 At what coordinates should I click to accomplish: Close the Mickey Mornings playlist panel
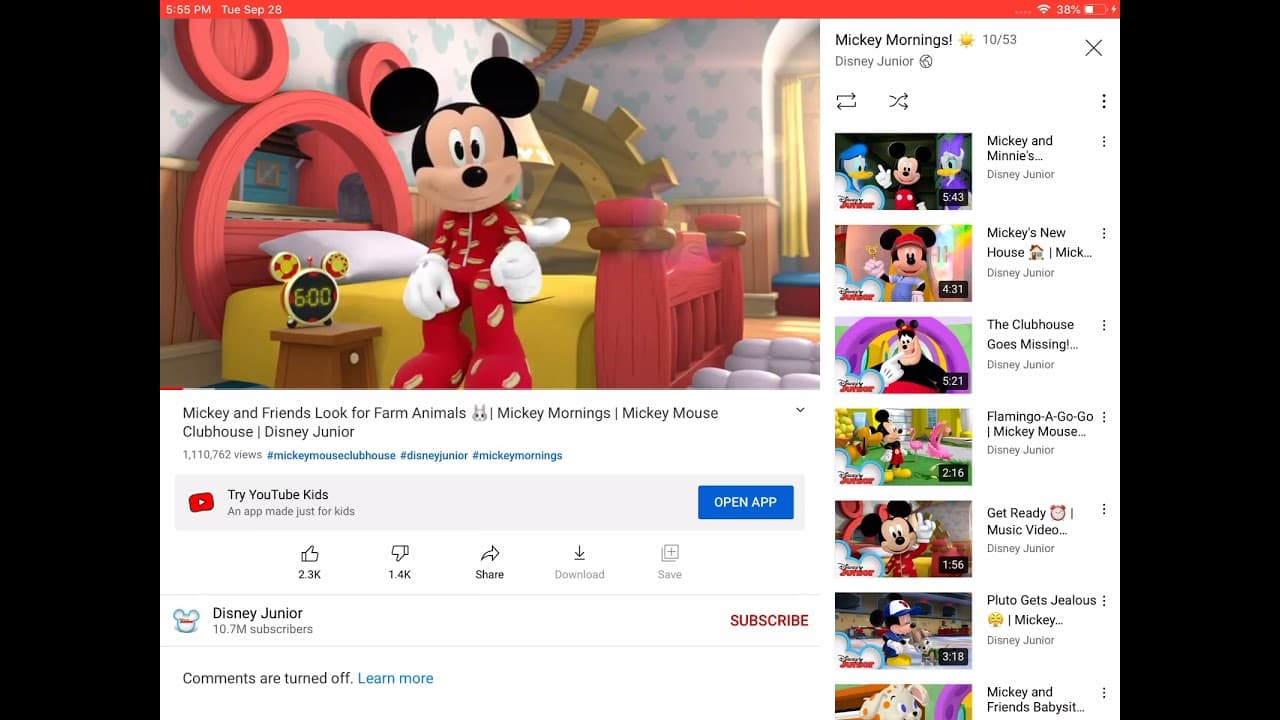[1094, 48]
